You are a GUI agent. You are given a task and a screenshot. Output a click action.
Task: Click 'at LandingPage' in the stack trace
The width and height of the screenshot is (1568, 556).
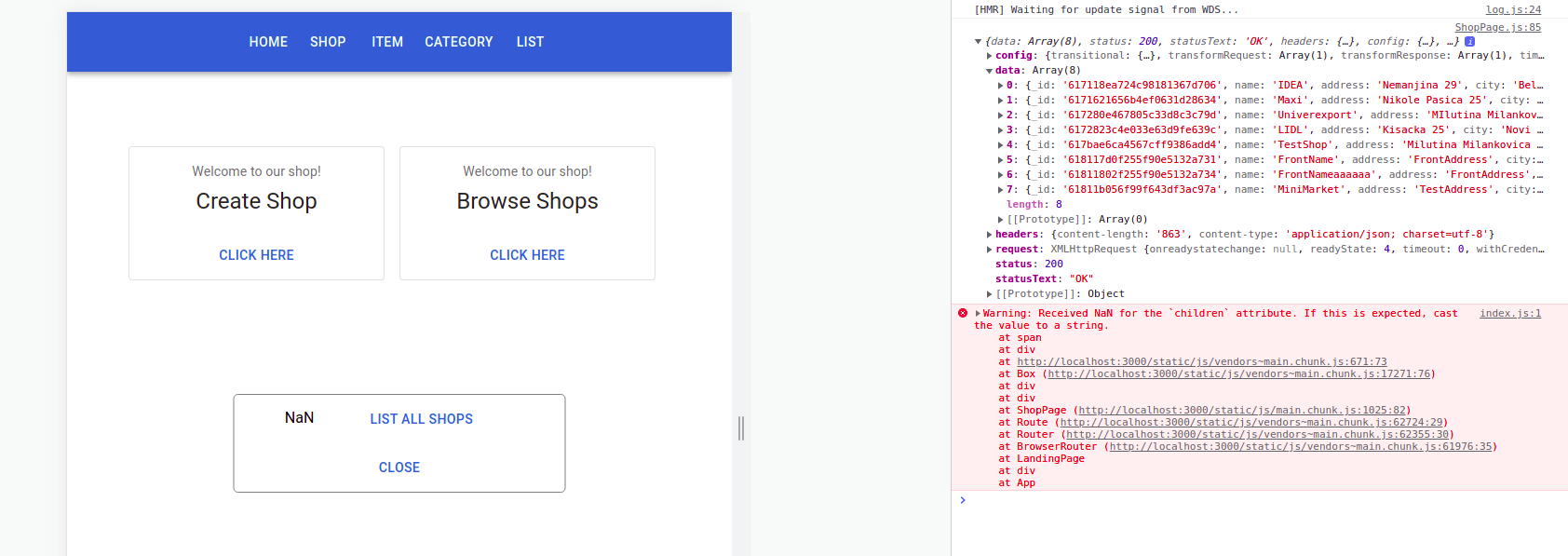(x=1041, y=459)
